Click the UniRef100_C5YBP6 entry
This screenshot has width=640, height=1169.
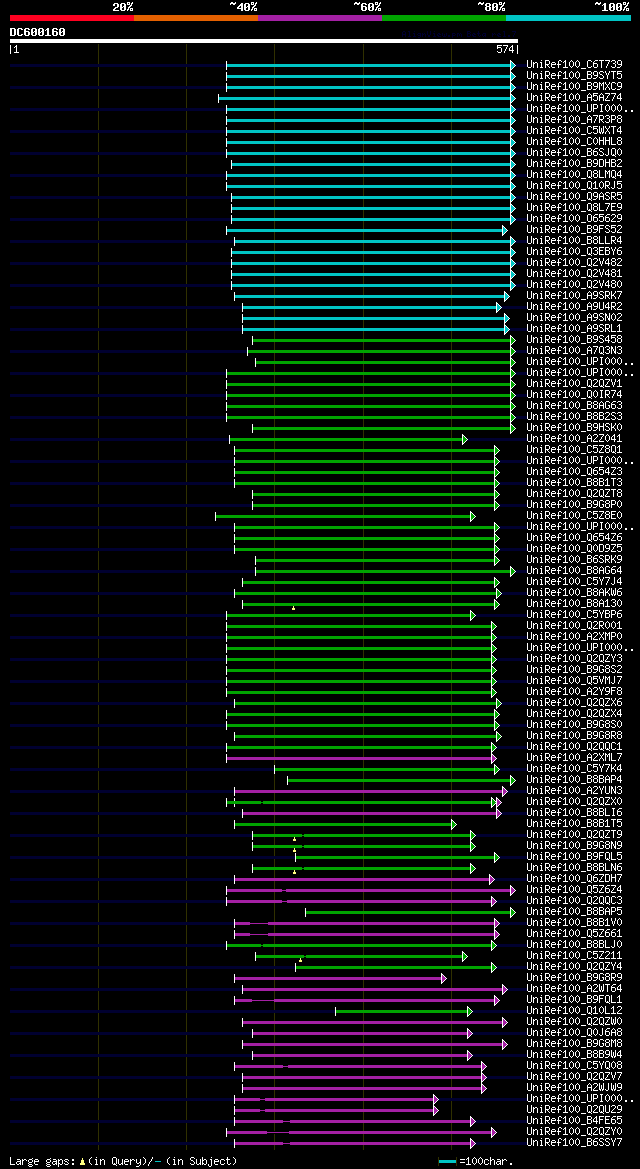574,614
